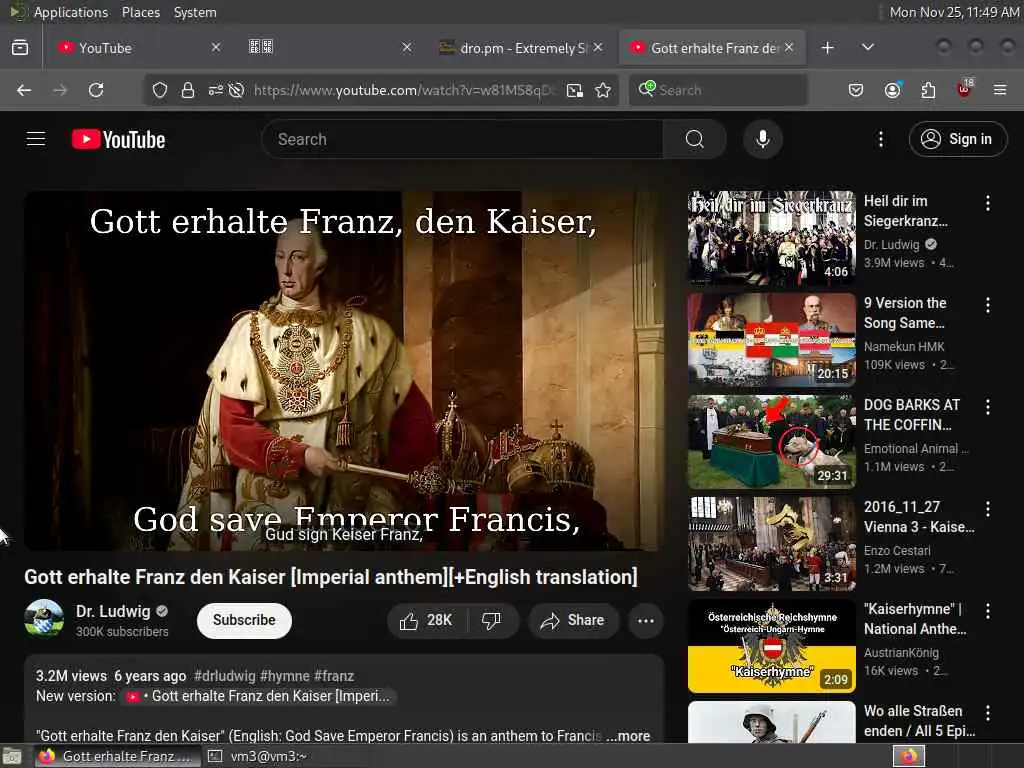Screen dimensions: 1024x768
Task: Open the #hymne hashtag link
Action: point(285,676)
